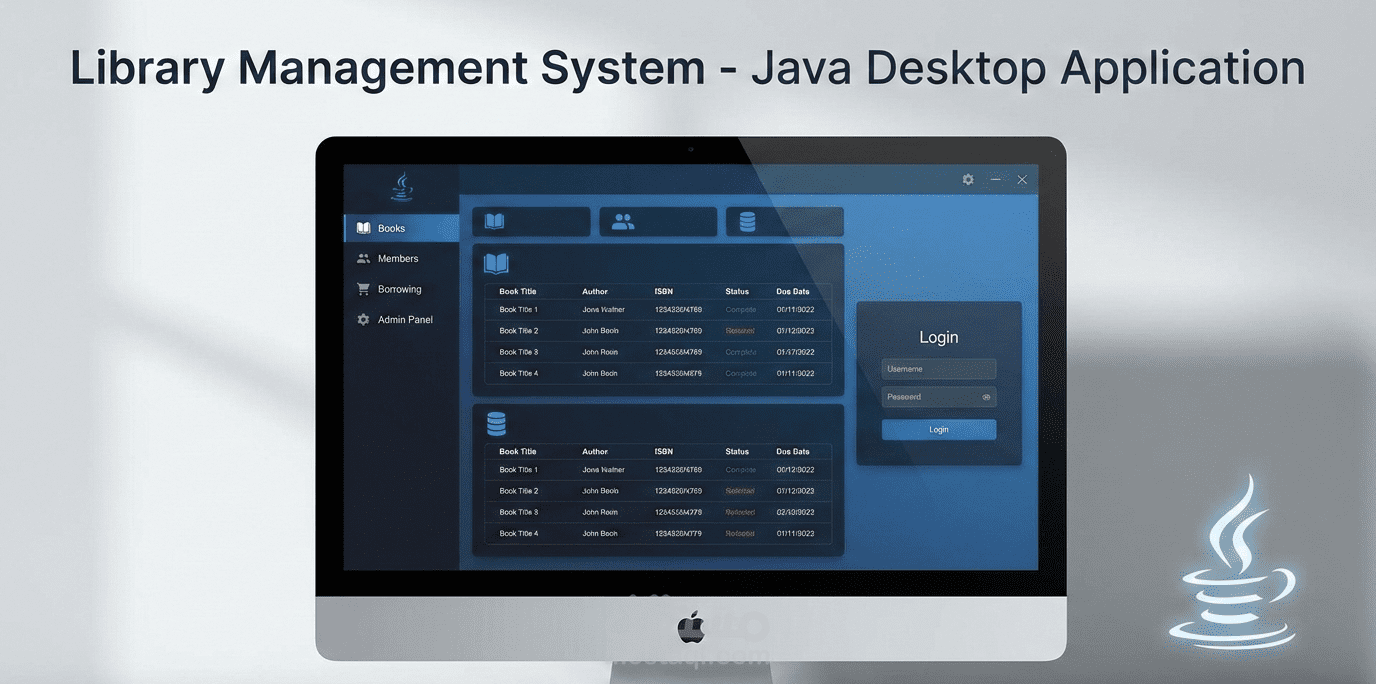Select Book Title 2 in the books table
This screenshot has height=684, width=1376.
[518, 330]
